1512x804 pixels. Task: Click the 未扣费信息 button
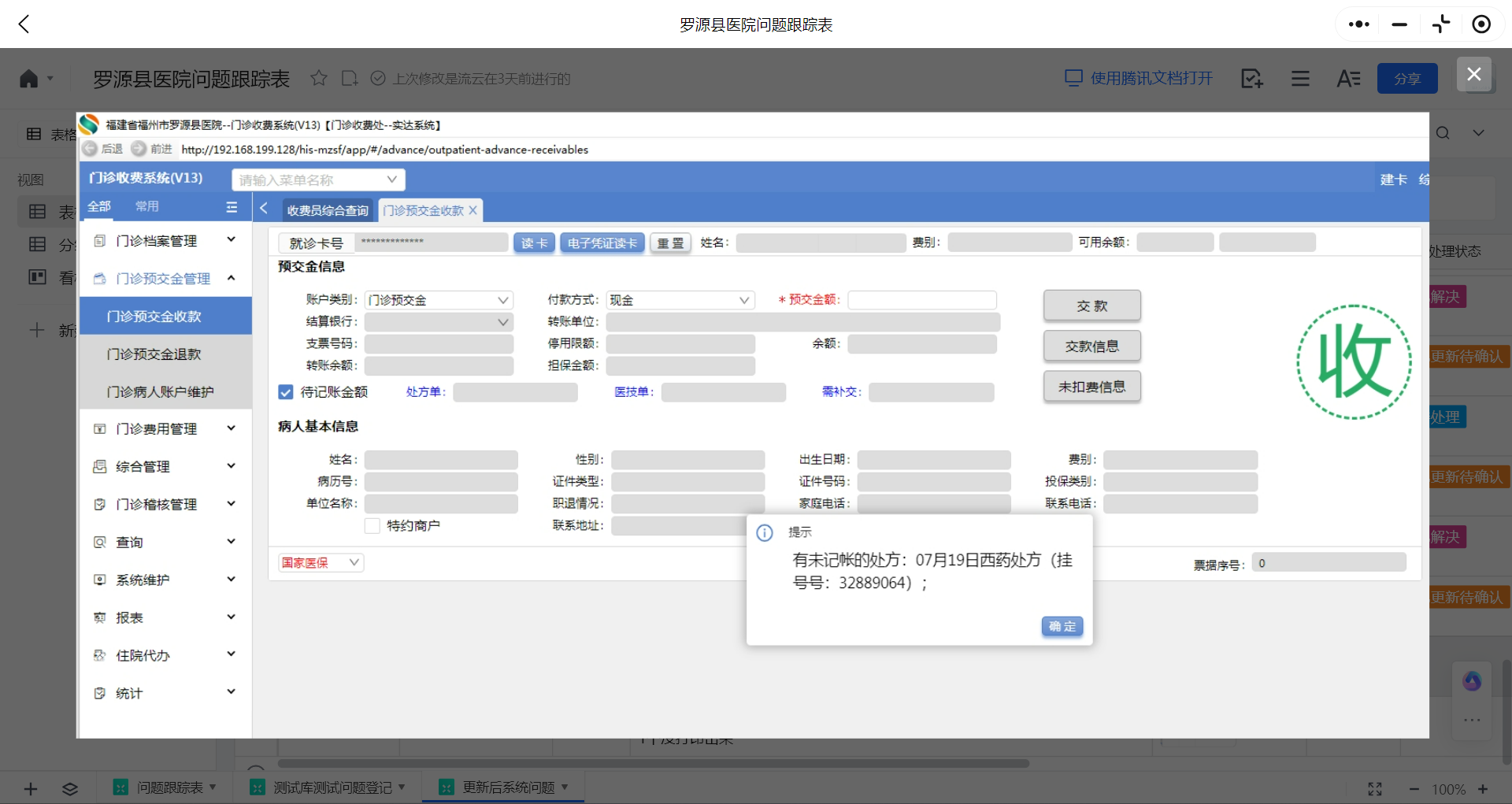point(1092,387)
